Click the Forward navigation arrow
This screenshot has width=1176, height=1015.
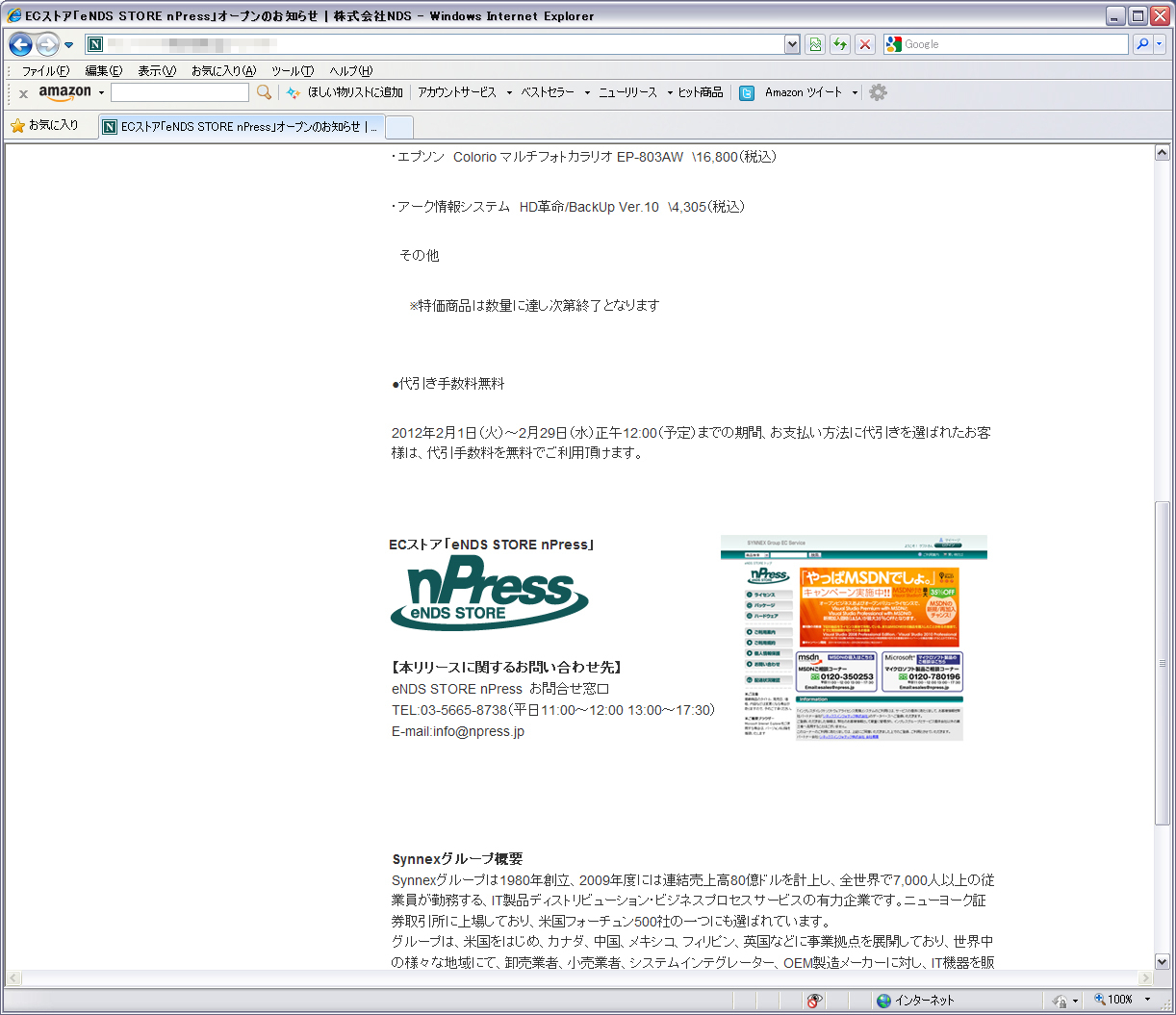[x=47, y=44]
